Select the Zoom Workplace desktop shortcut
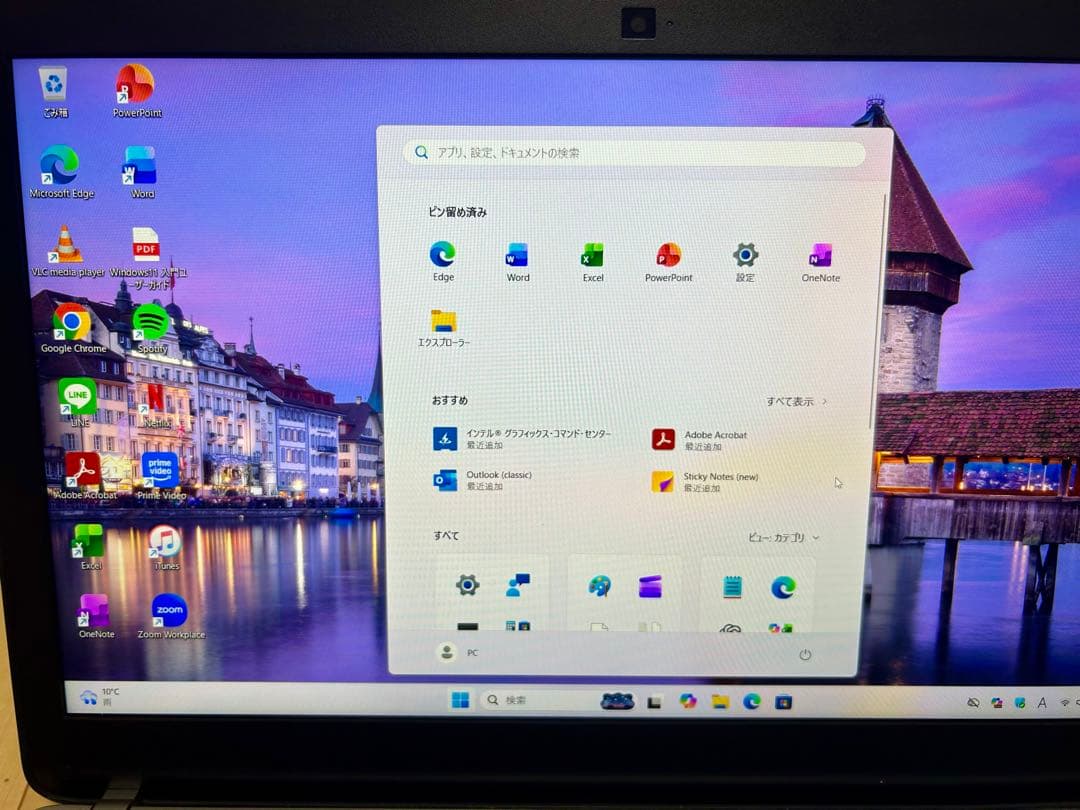 [x=170, y=616]
